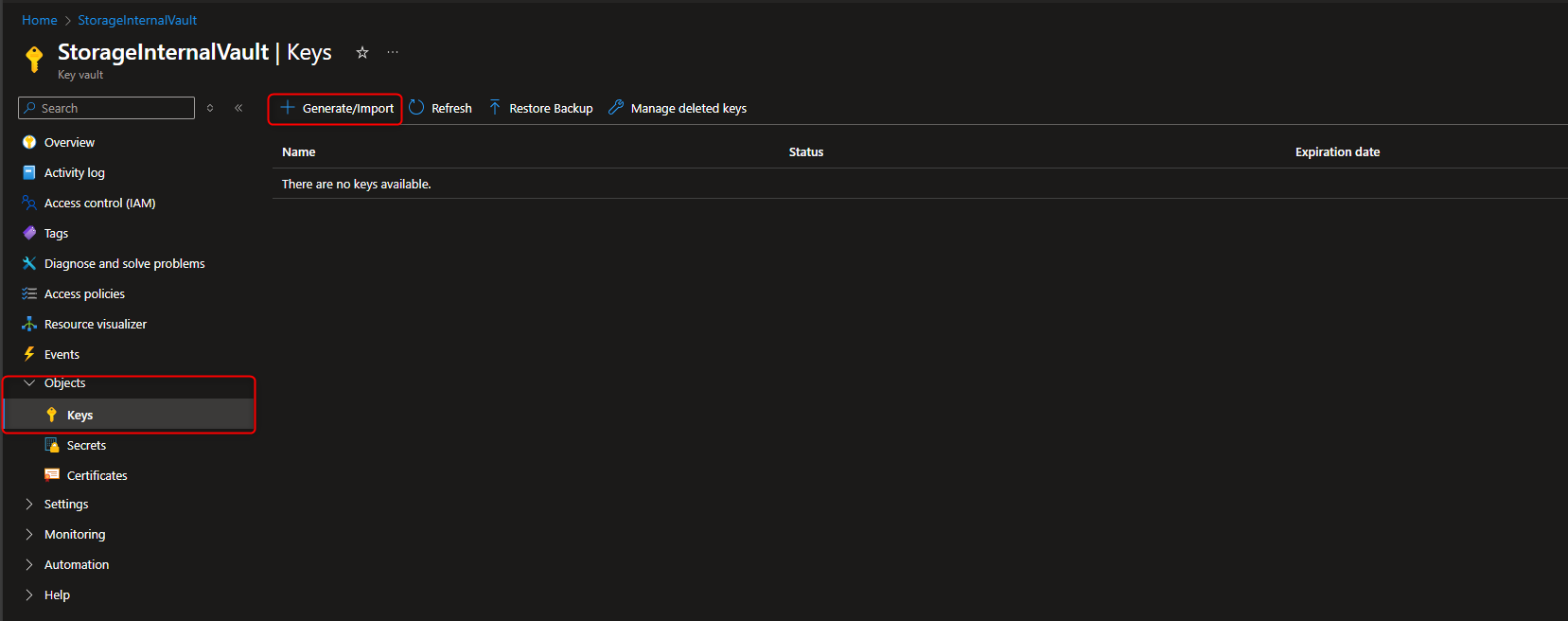Open Diagnose and solve problems
The image size is (1568, 621).
point(125,263)
